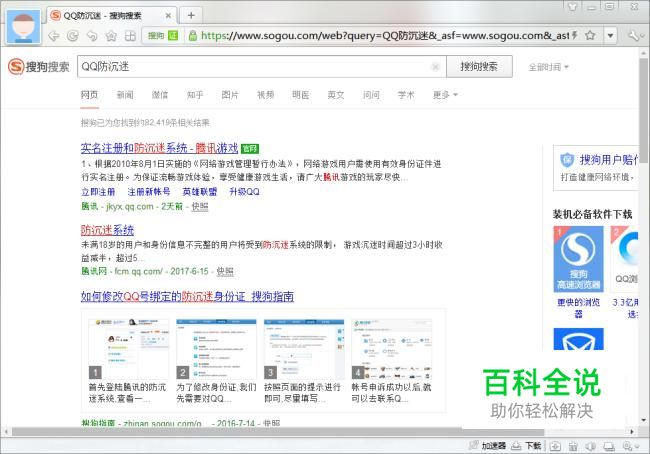Screen dimensions: 650x454
Task: Switch to the 明医 tab
Action: point(301,95)
